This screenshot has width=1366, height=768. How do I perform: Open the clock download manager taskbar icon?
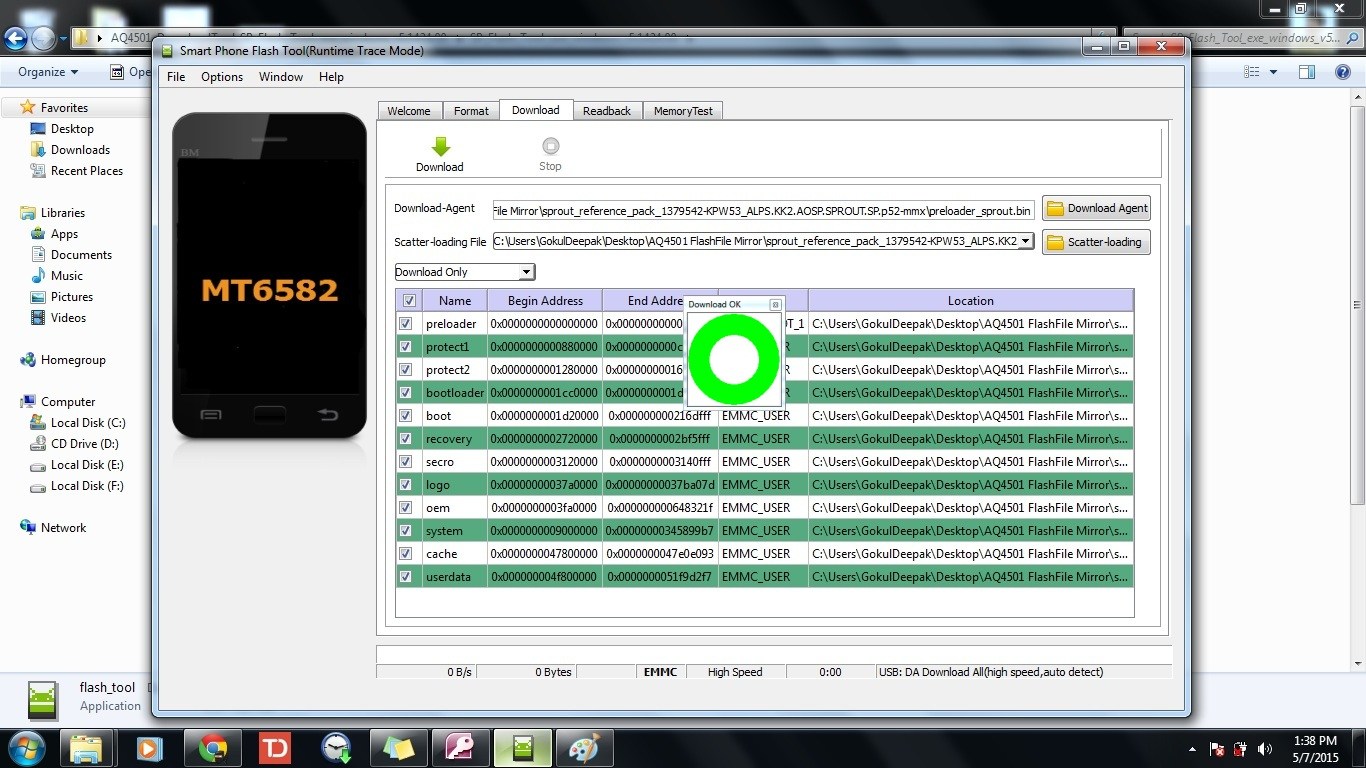[x=337, y=748]
